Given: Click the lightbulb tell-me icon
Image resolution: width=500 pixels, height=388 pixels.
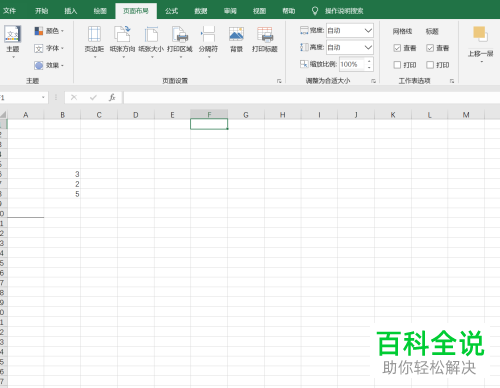Looking at the screenshot, I should [x=315, y=11].
